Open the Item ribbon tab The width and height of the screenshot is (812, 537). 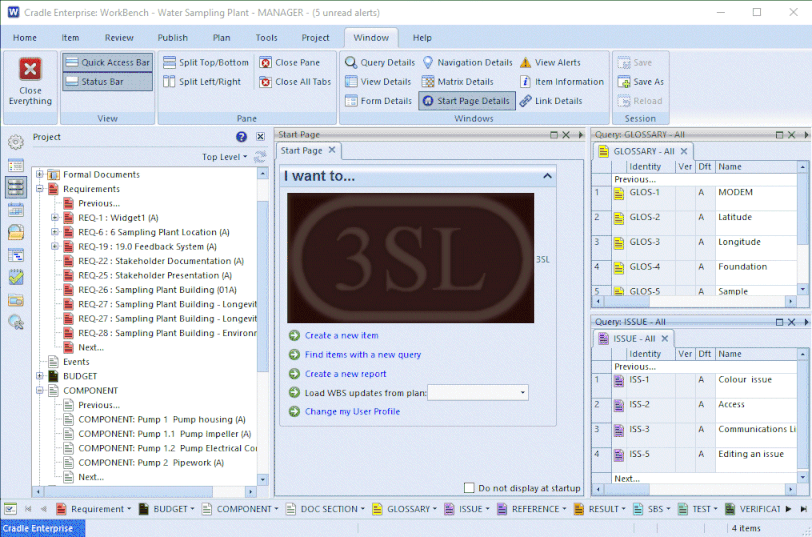(70, 38)
